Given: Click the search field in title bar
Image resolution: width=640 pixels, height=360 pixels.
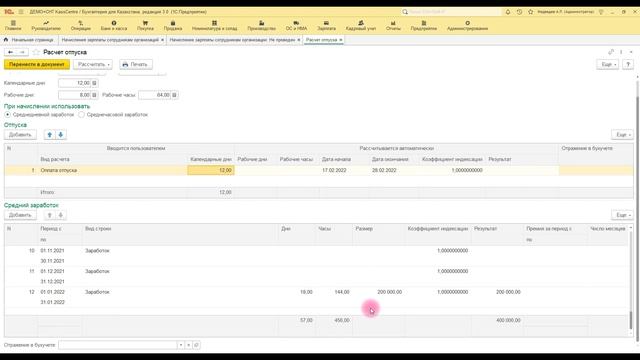Looking at the screenshot, I should (x=451, y=12).
